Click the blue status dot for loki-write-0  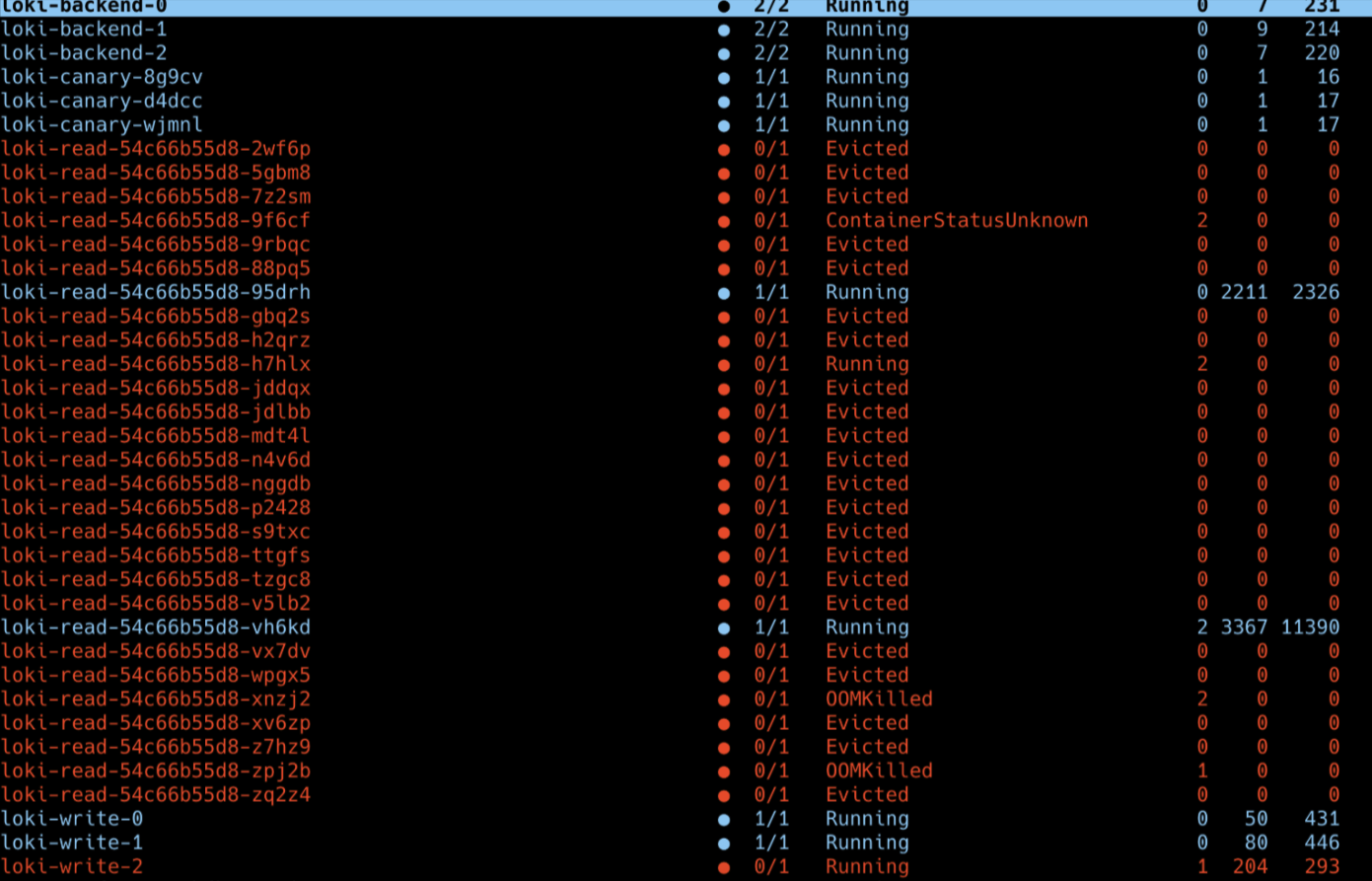click(x=724, y=820)
